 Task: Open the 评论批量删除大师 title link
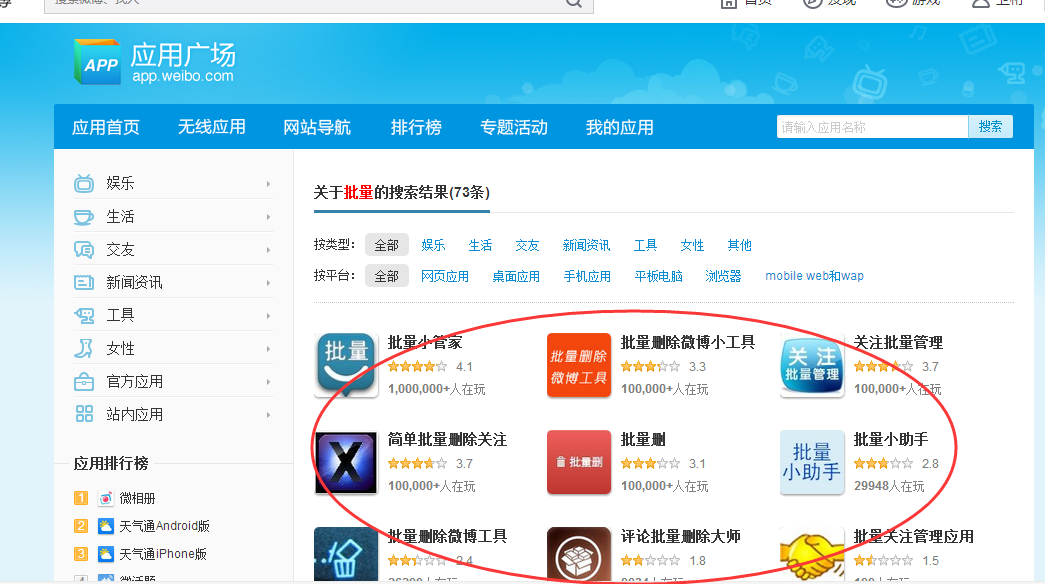(680, 536)
